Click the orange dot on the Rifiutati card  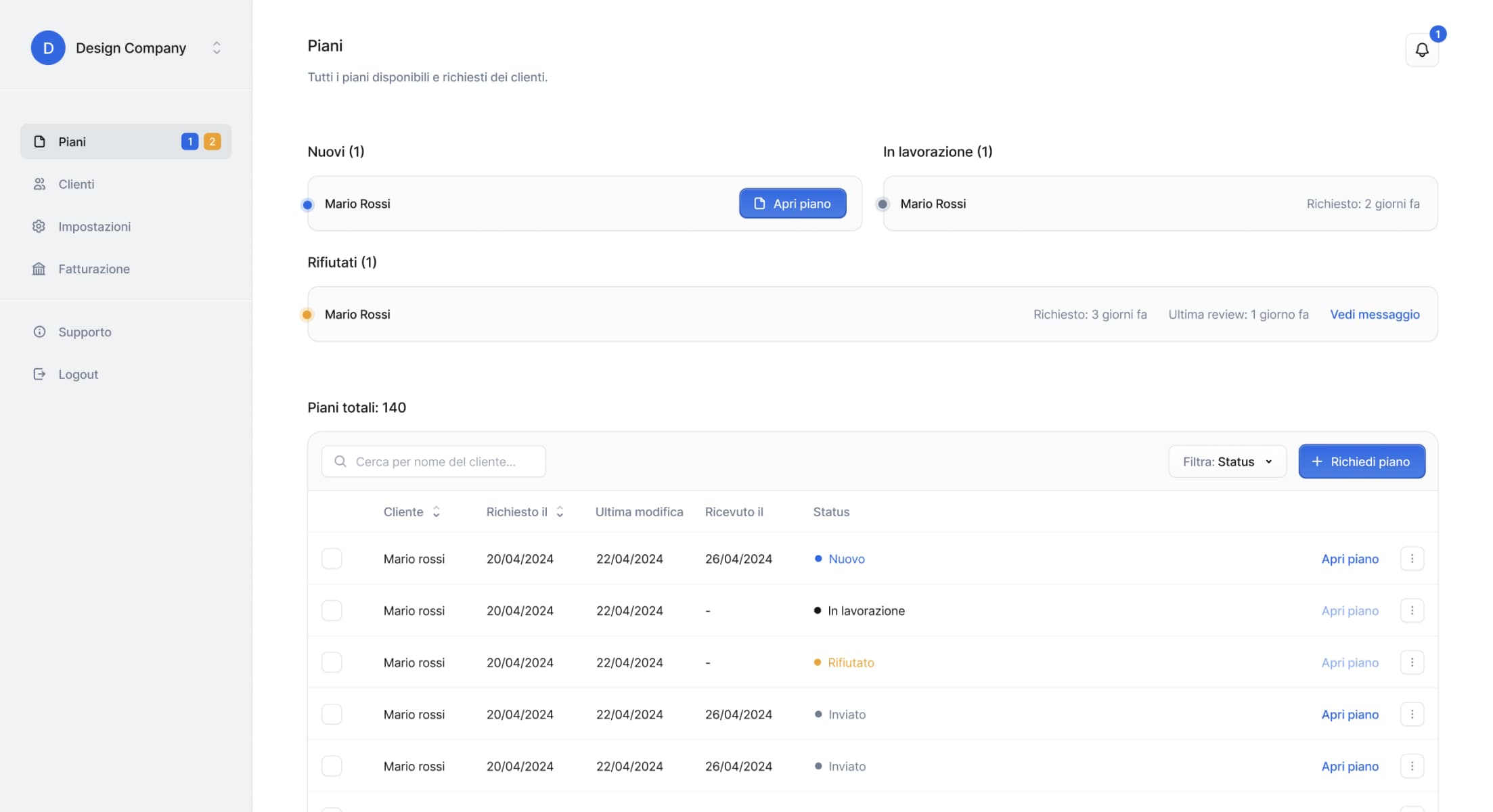pos(307,314)
